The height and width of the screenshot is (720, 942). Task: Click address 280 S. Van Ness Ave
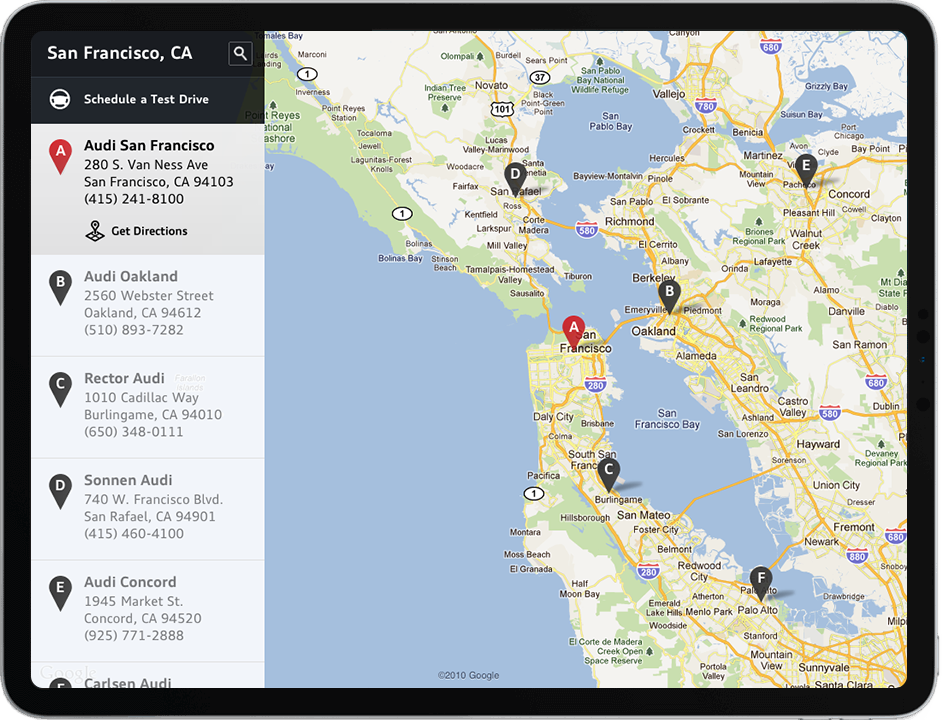tap(146, 165)
